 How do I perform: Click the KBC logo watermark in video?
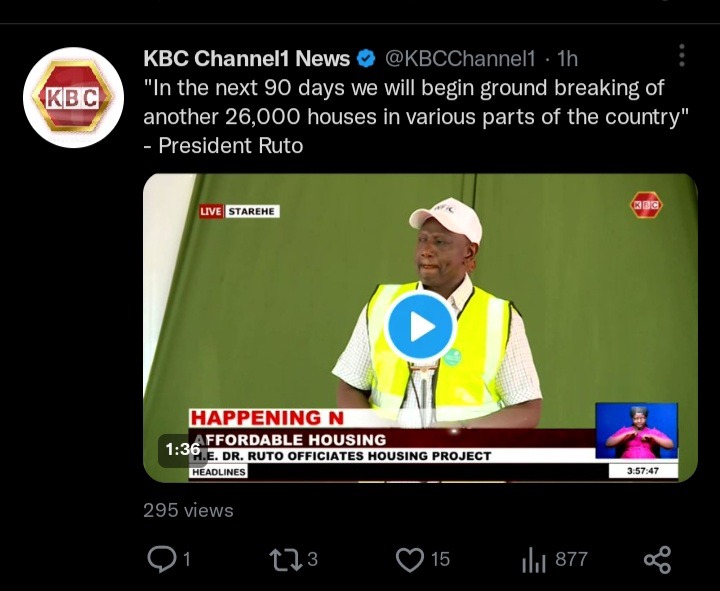pos(646,205)
